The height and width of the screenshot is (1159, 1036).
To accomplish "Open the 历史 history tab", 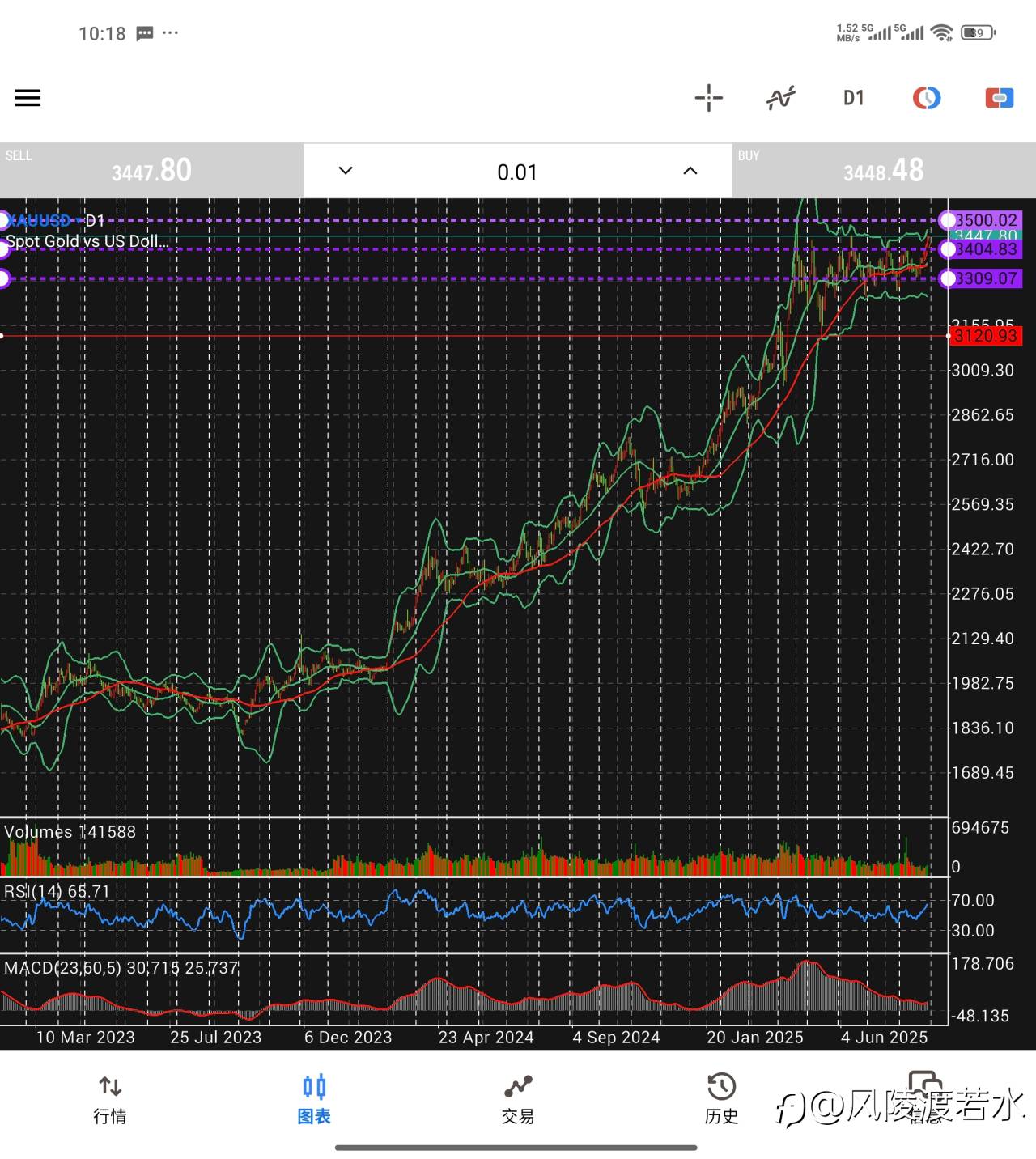I will [x=721, y=1099].
